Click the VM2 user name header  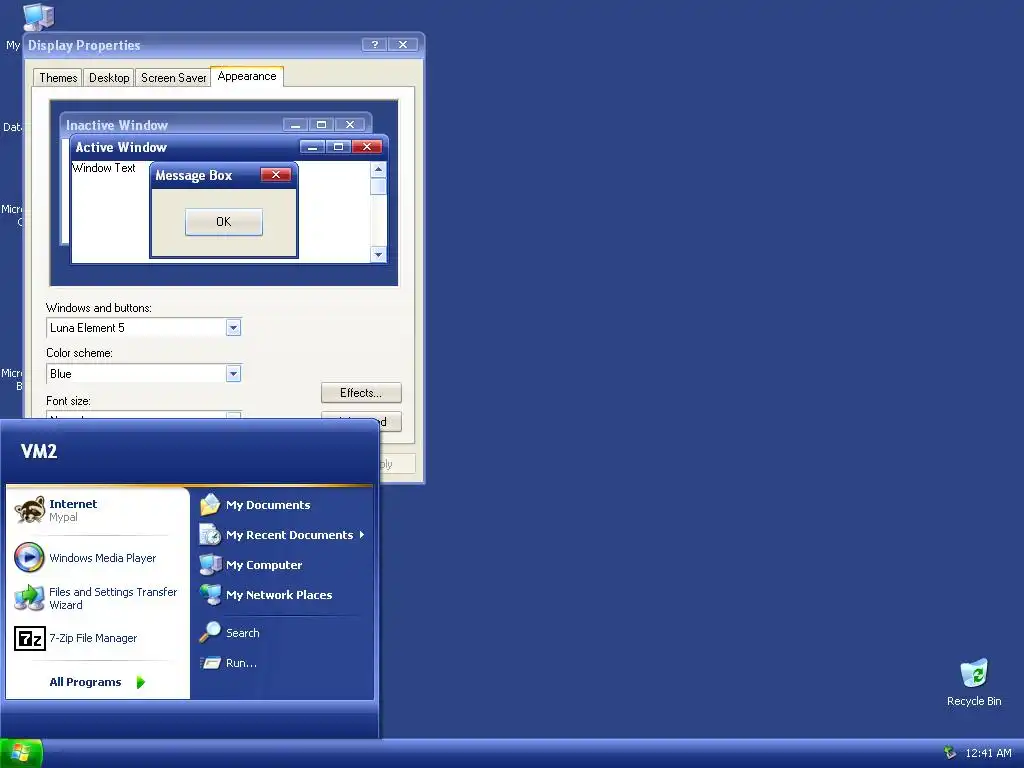(x=39, y=451)
